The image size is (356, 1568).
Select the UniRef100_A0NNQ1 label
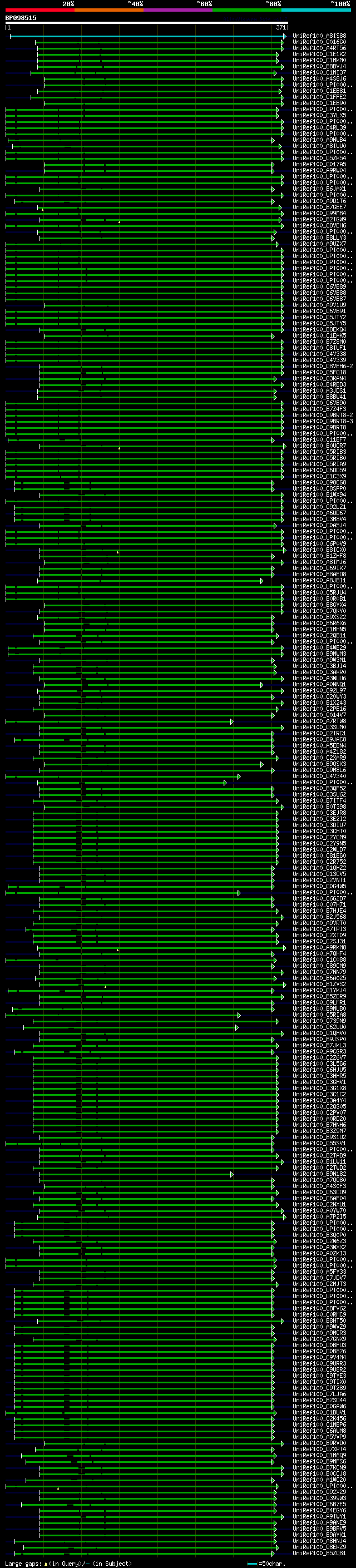319,685
